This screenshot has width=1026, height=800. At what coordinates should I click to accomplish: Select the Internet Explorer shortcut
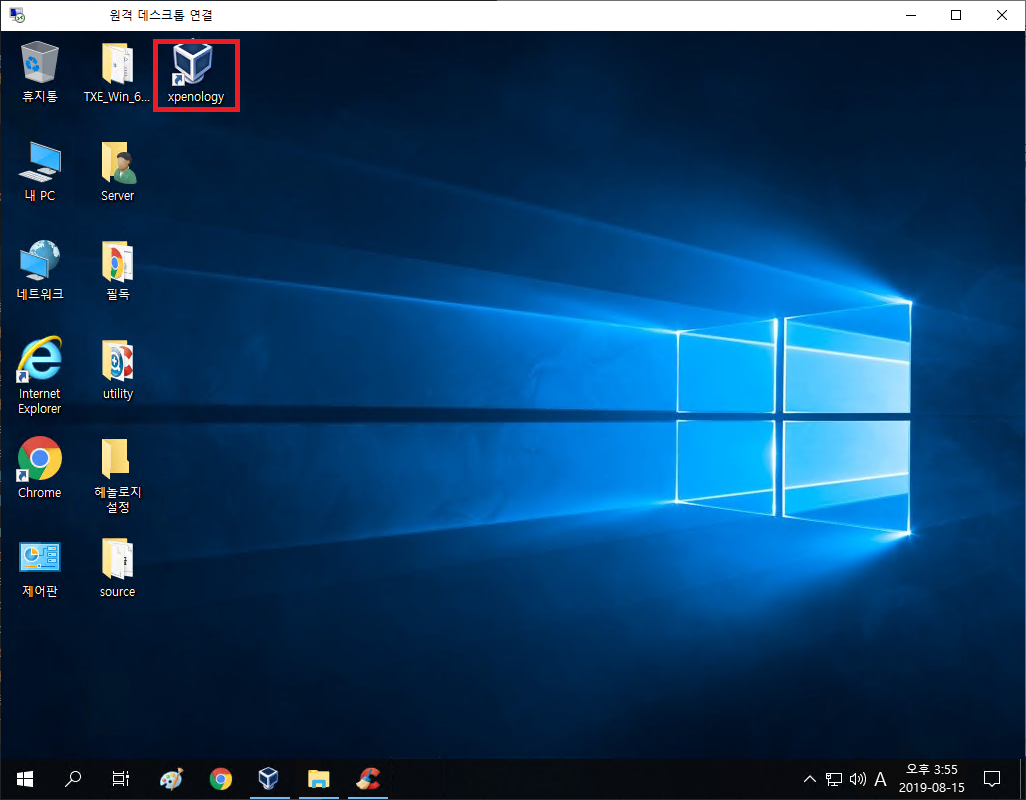tap(40, 376)
